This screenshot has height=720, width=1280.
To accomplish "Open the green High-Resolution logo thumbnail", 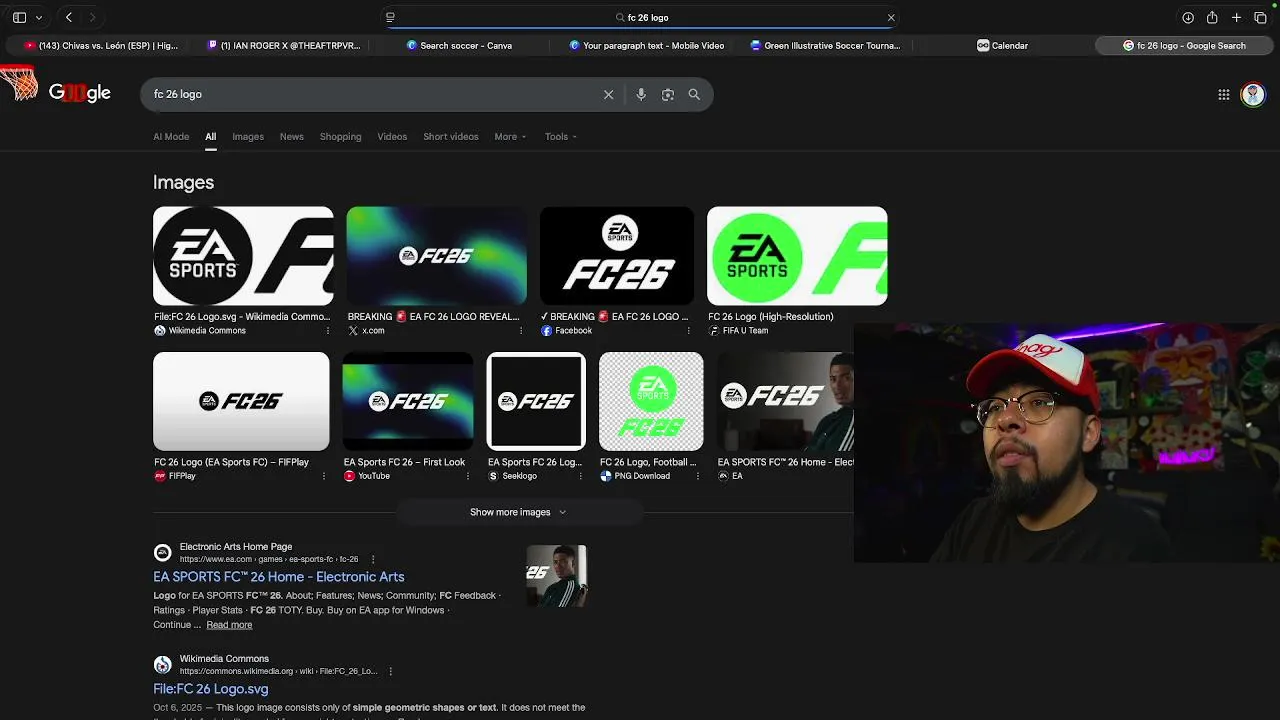I will point(797,256).
